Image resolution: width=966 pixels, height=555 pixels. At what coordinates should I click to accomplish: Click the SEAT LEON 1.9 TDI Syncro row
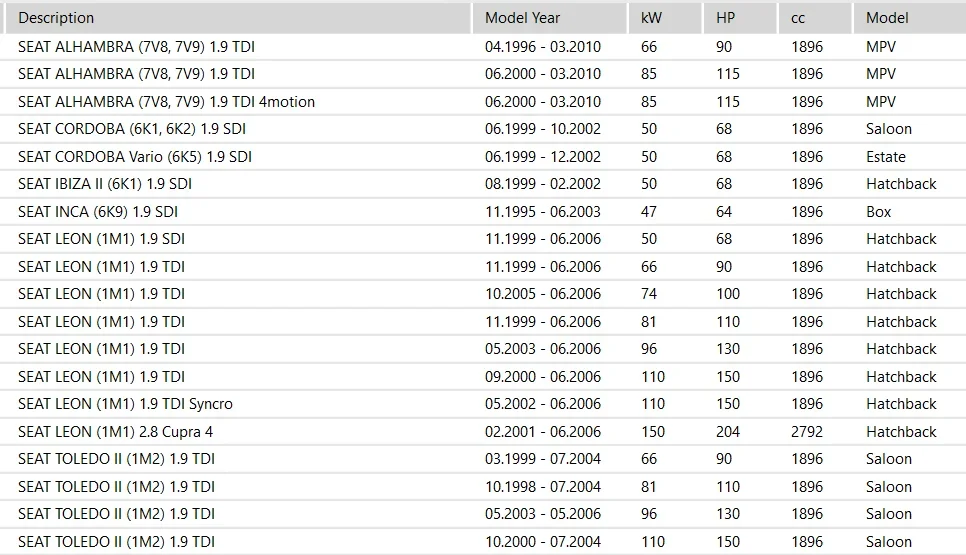point(125,404)
